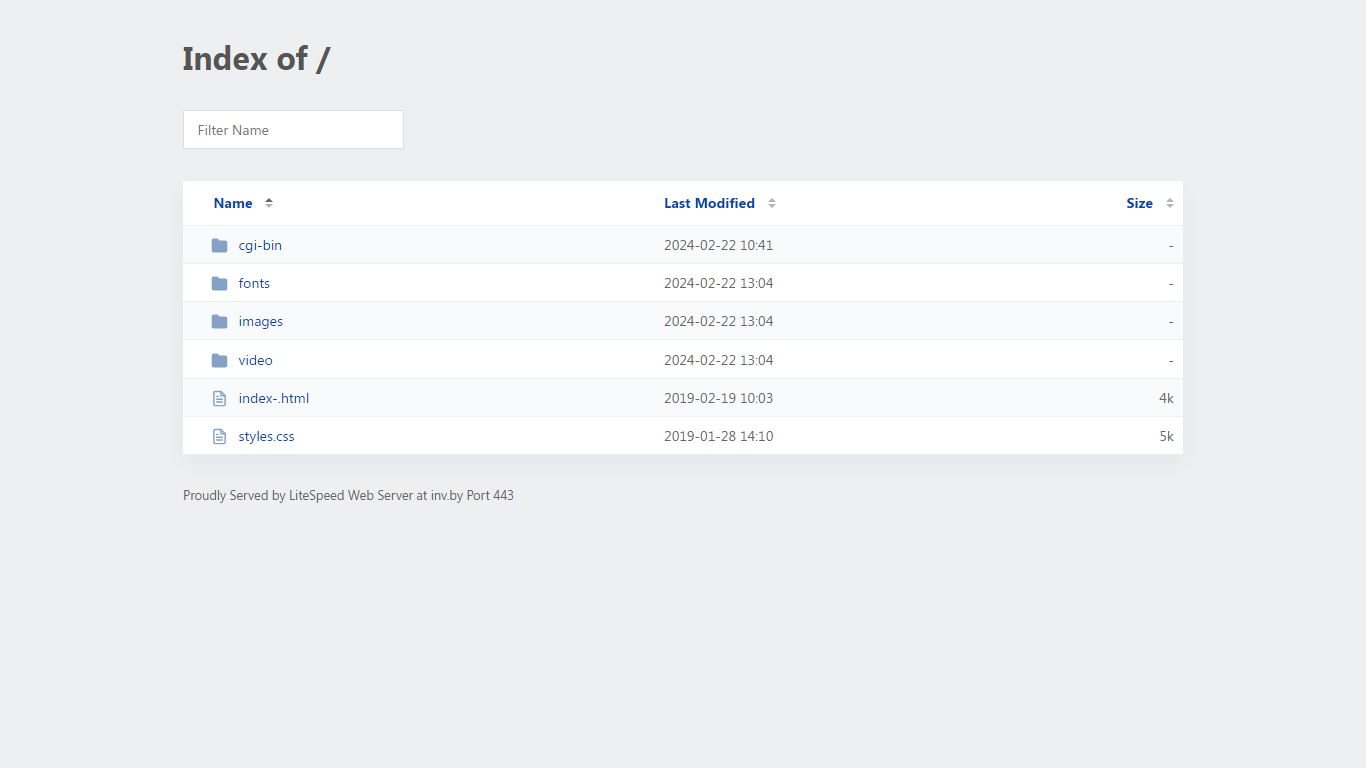Click the video folder icon
1366x768 pixels.
pos(220,360)
